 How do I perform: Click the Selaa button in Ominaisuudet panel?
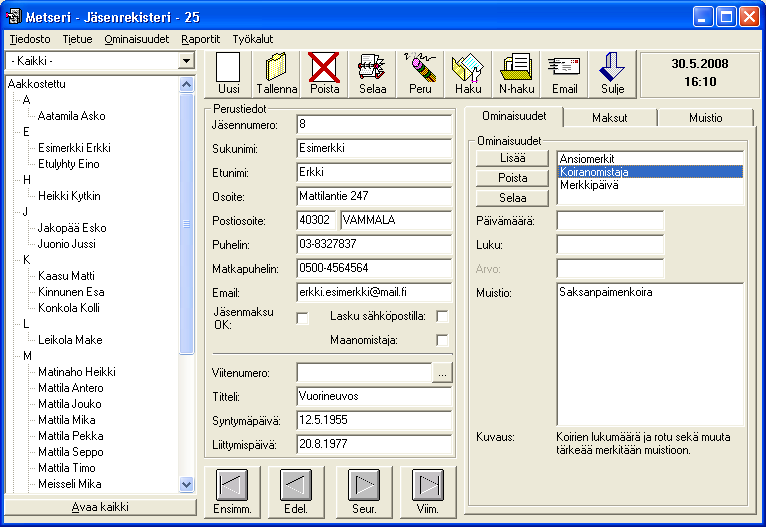pos(512,198)
